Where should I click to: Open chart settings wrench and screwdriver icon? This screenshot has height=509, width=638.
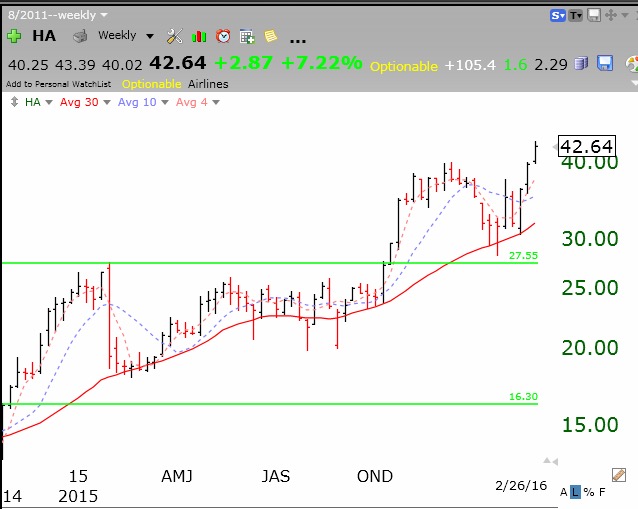pos(175,36)
